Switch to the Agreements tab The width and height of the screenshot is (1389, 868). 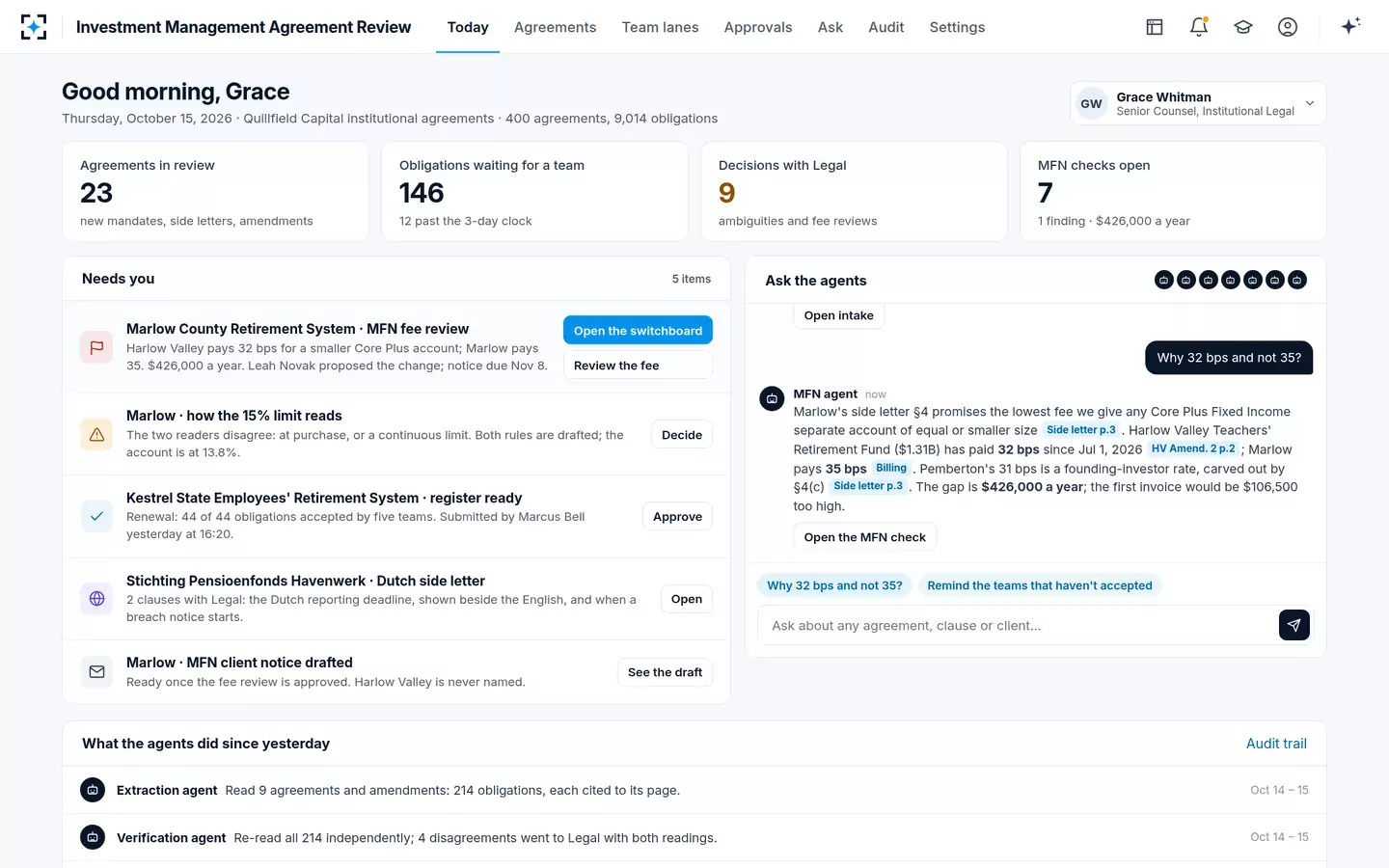(x=555, y=27)
